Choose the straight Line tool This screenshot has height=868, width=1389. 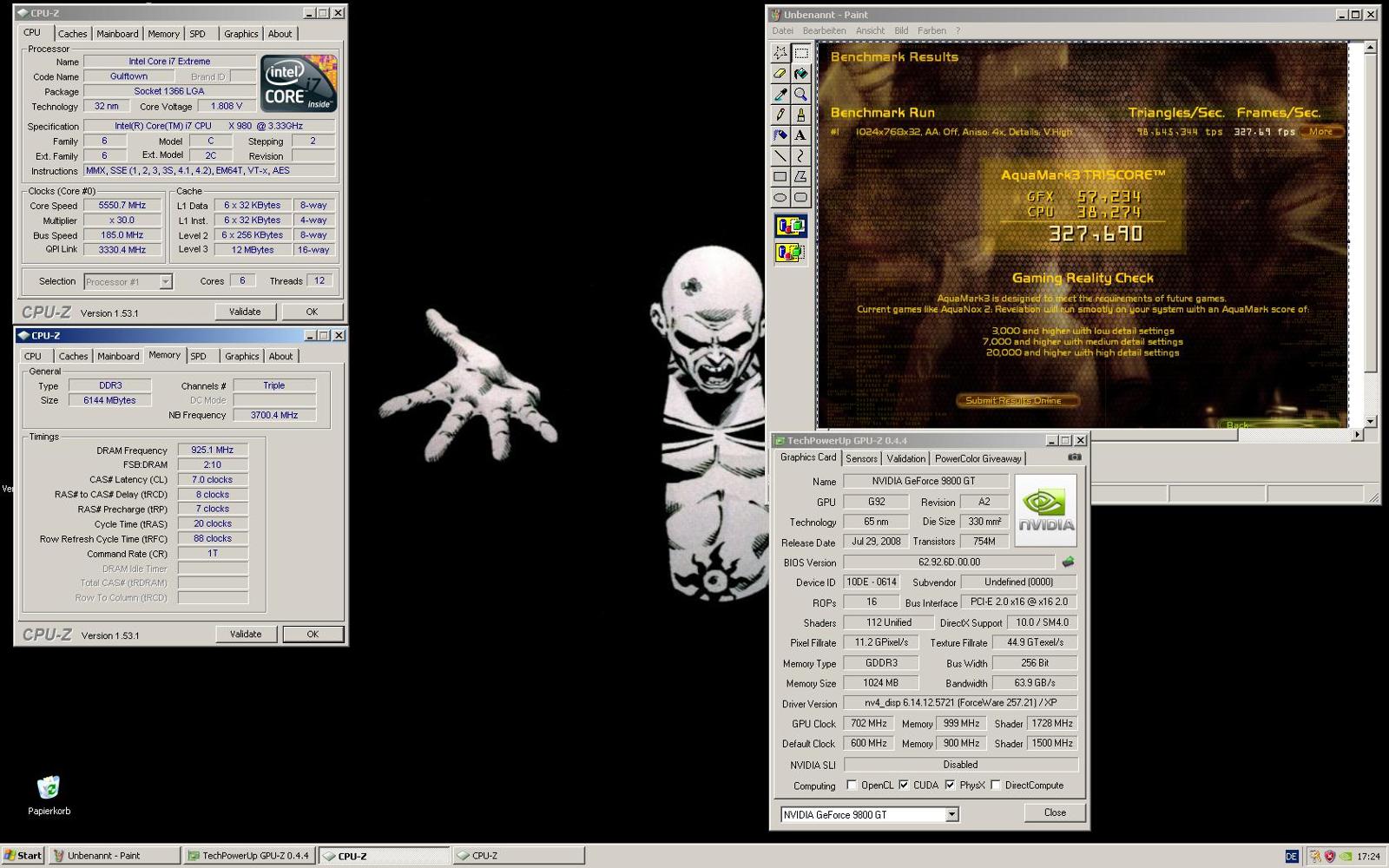[780, 156]
